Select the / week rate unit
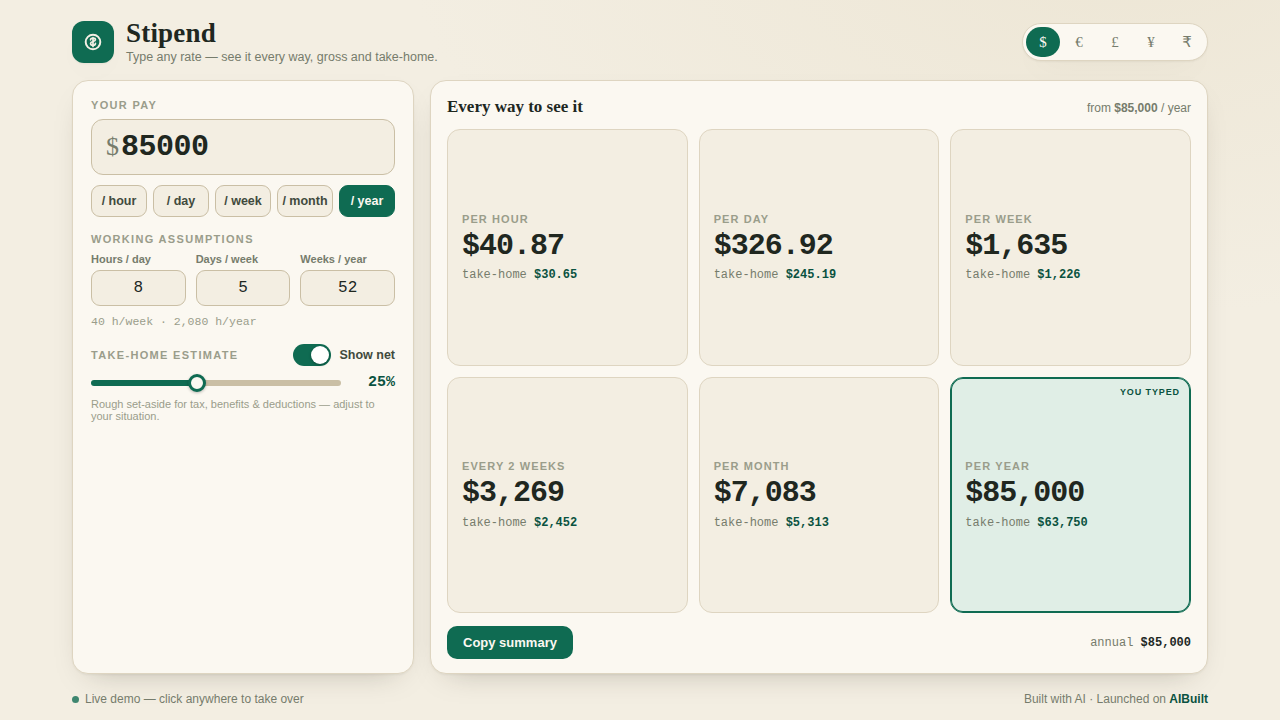 pos(243,201)
